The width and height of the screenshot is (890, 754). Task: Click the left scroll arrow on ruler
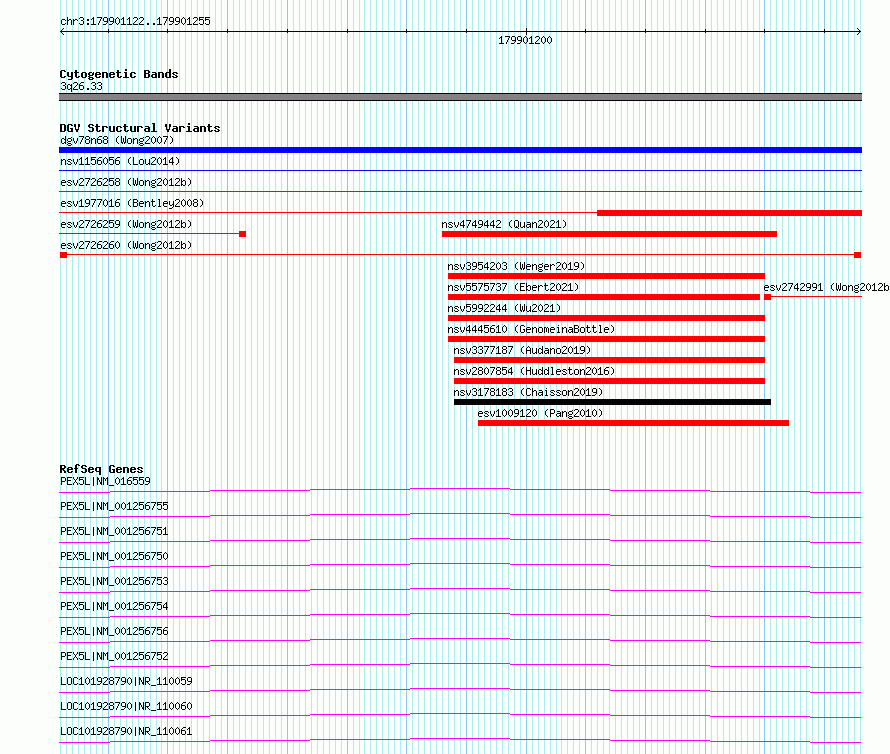(x=62, y=32)
